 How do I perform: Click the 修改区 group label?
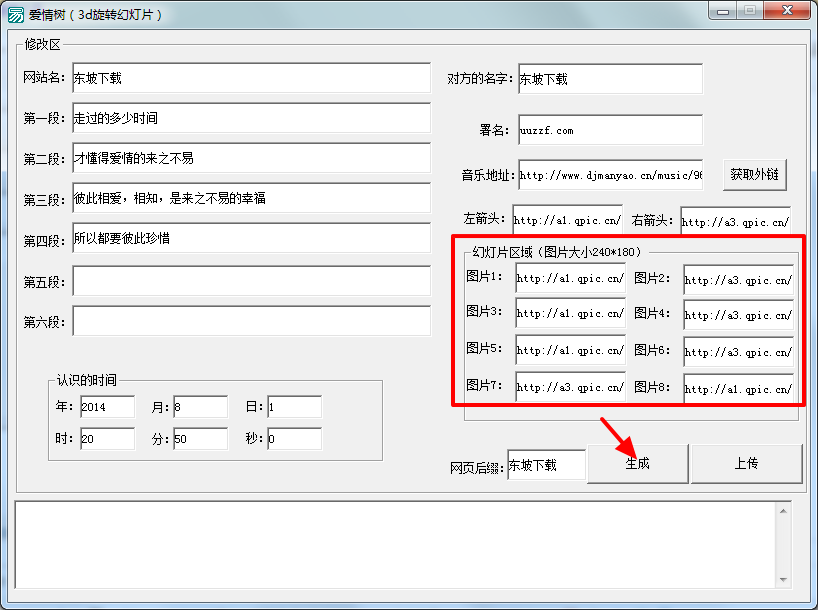click(42, 44)
